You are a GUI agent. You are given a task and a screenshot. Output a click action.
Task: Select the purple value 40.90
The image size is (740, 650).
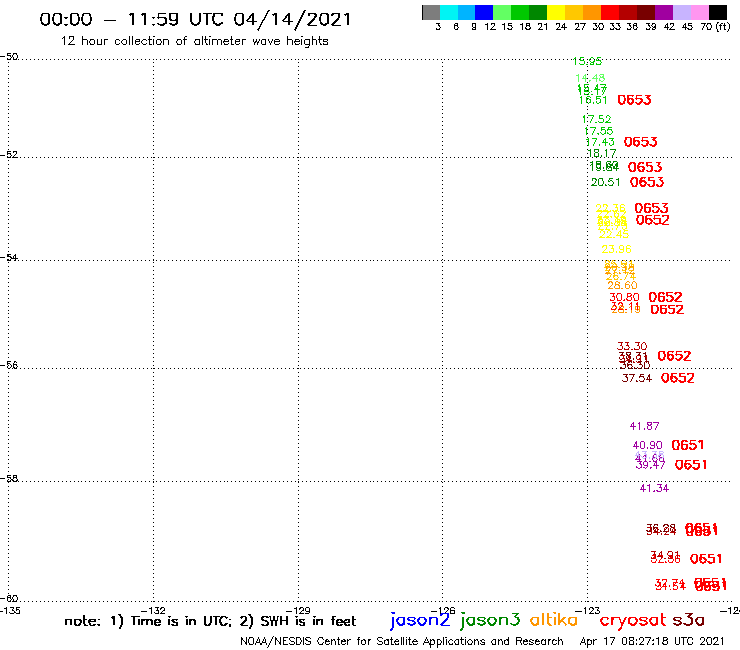[x=648, y=445]
